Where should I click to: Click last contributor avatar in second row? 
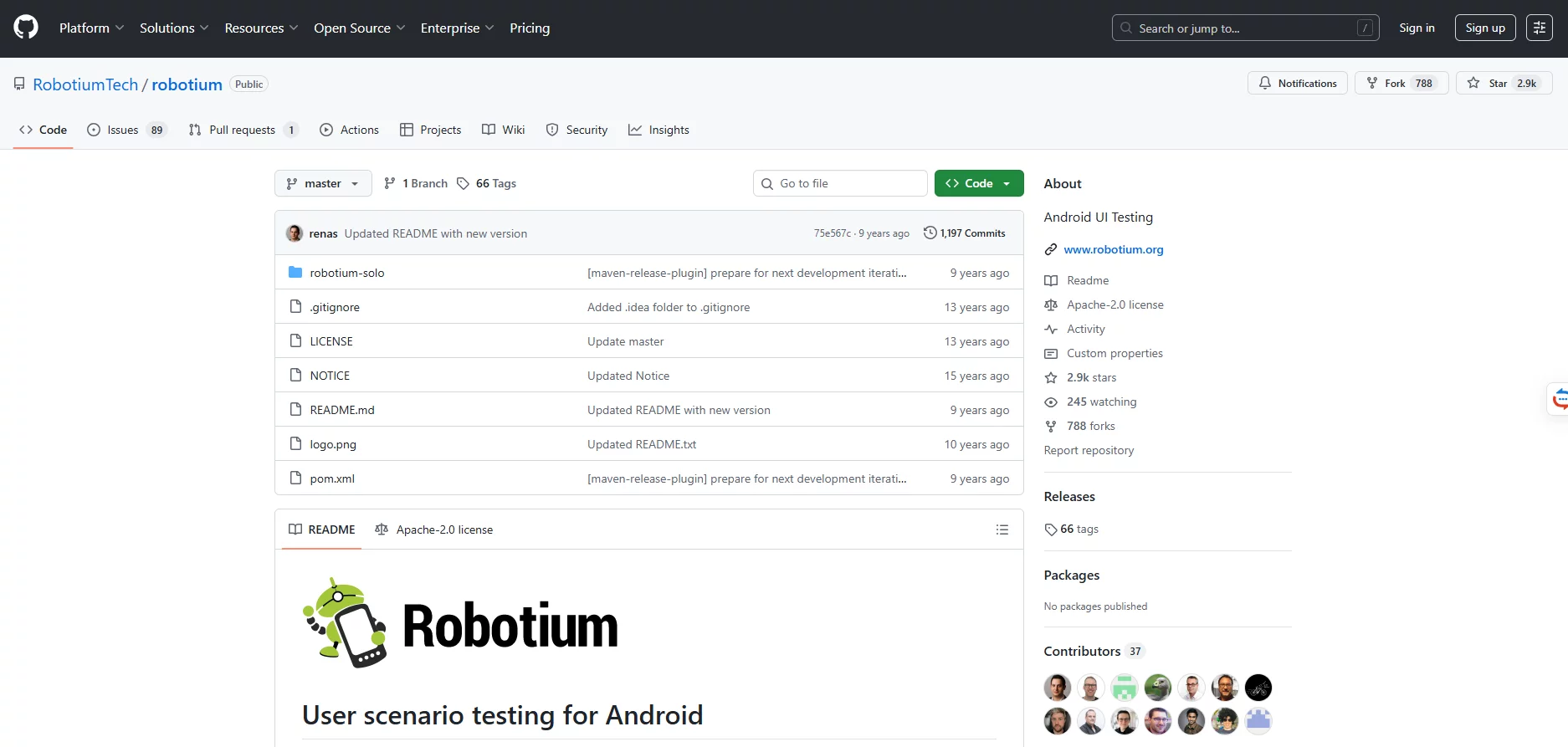tap(1258, 720)
